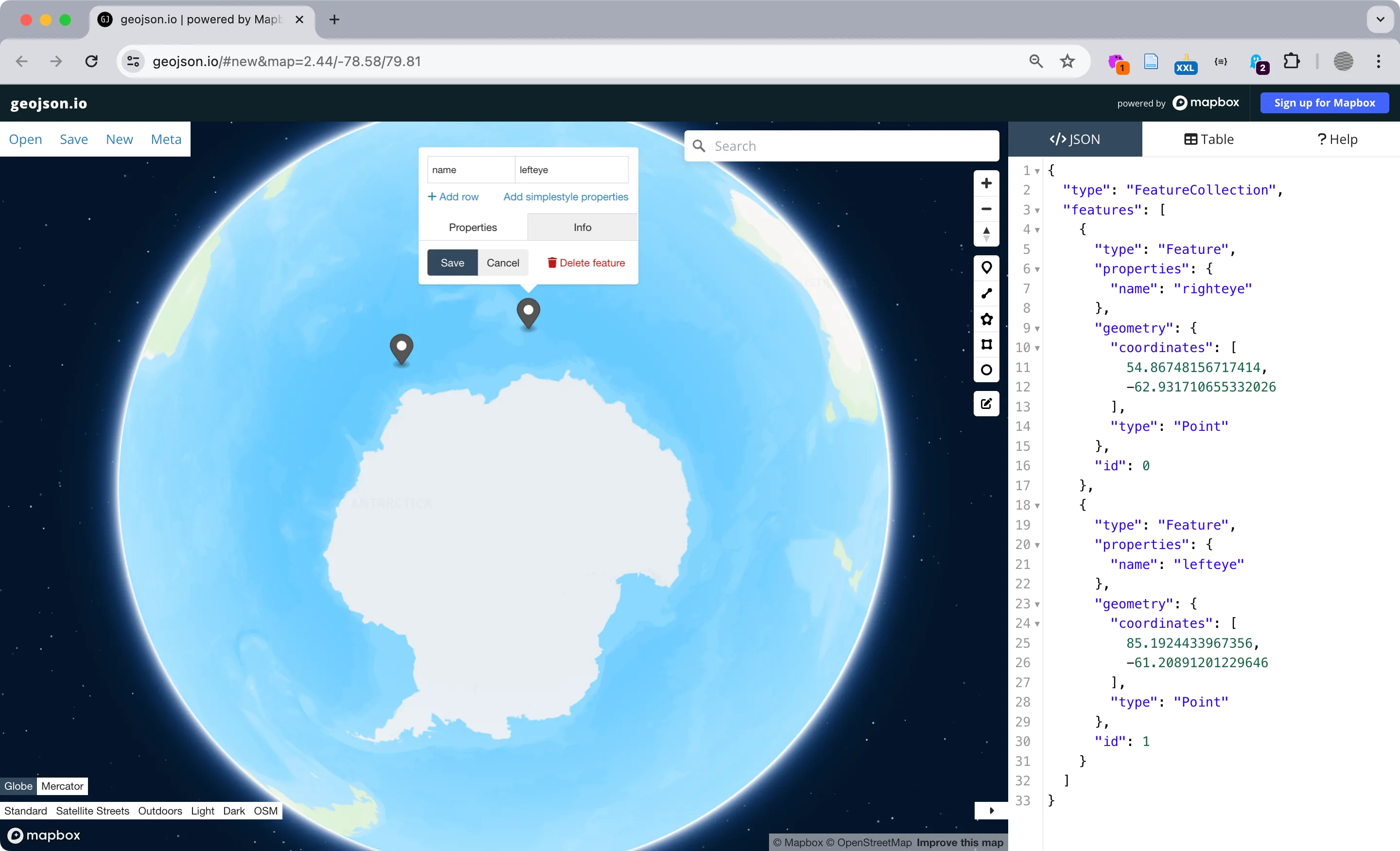1400x851 pixels.
Task: Enable the Satellite Streets basemap
Action: point(93,811)
